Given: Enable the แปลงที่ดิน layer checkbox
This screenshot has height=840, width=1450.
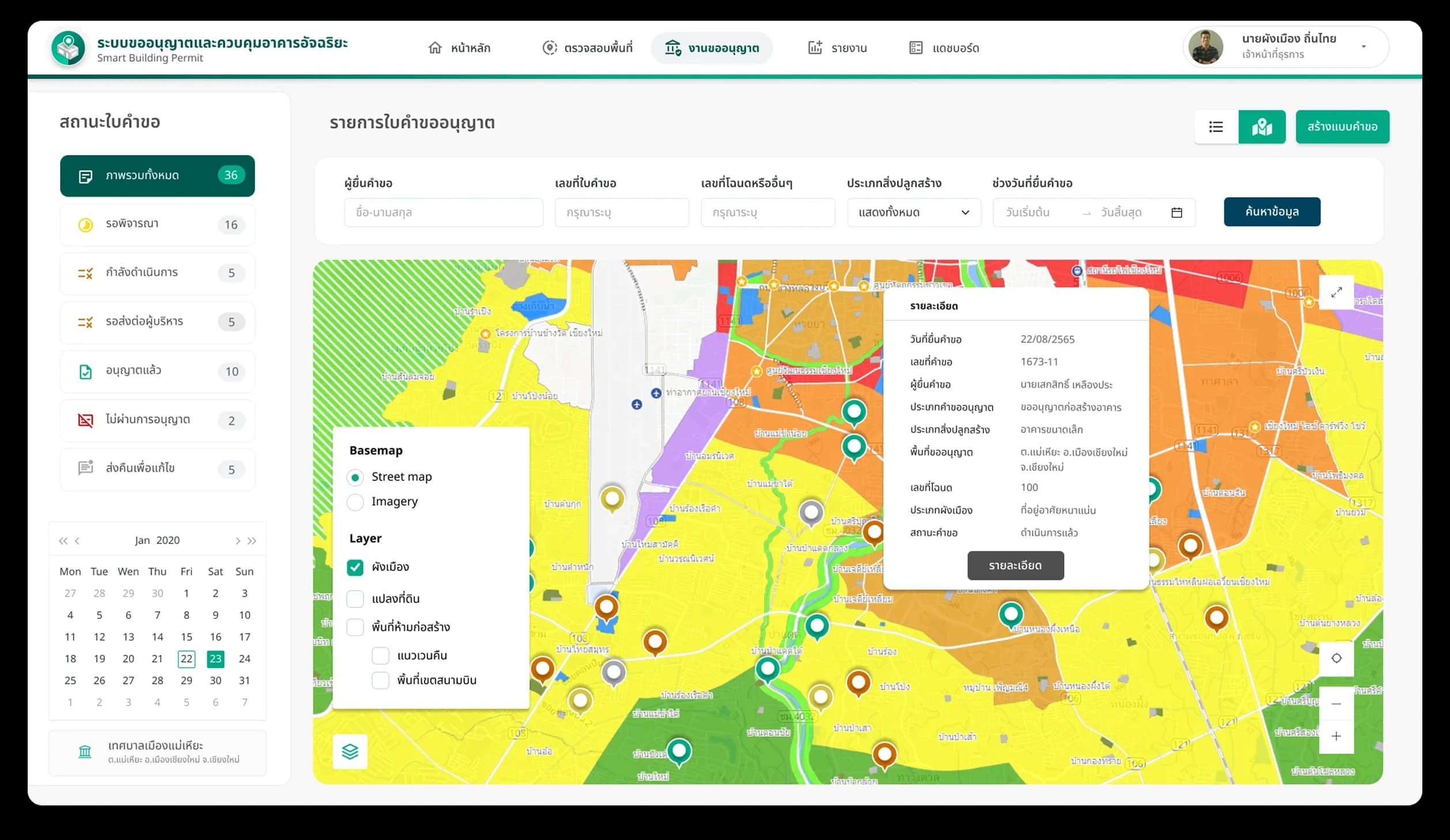Looking at the screenshot, I should pos(355,599).
